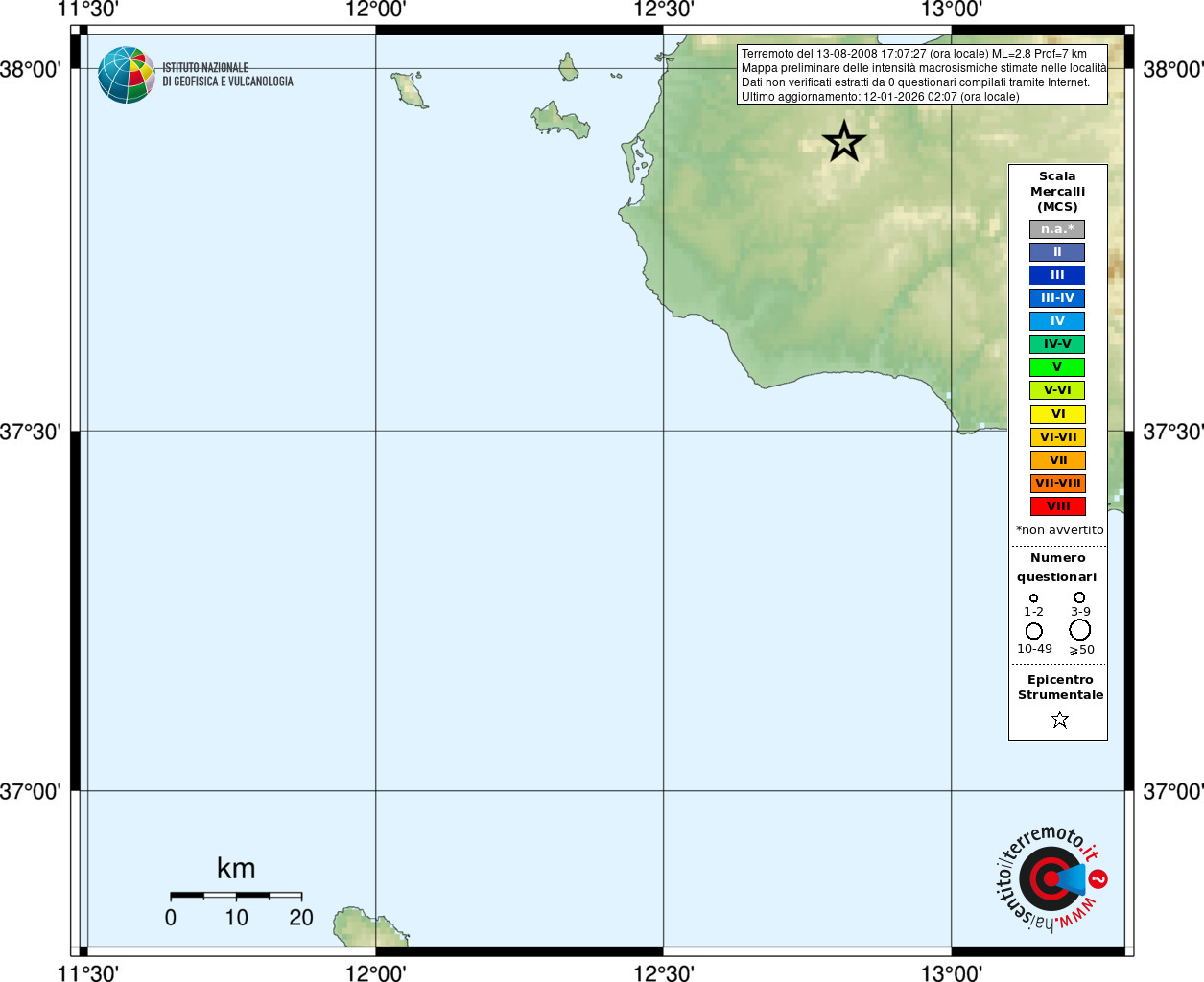Pick the green intensity V swatch
The width and height of the screenshot is (1204, 982).
[1057, 367]
